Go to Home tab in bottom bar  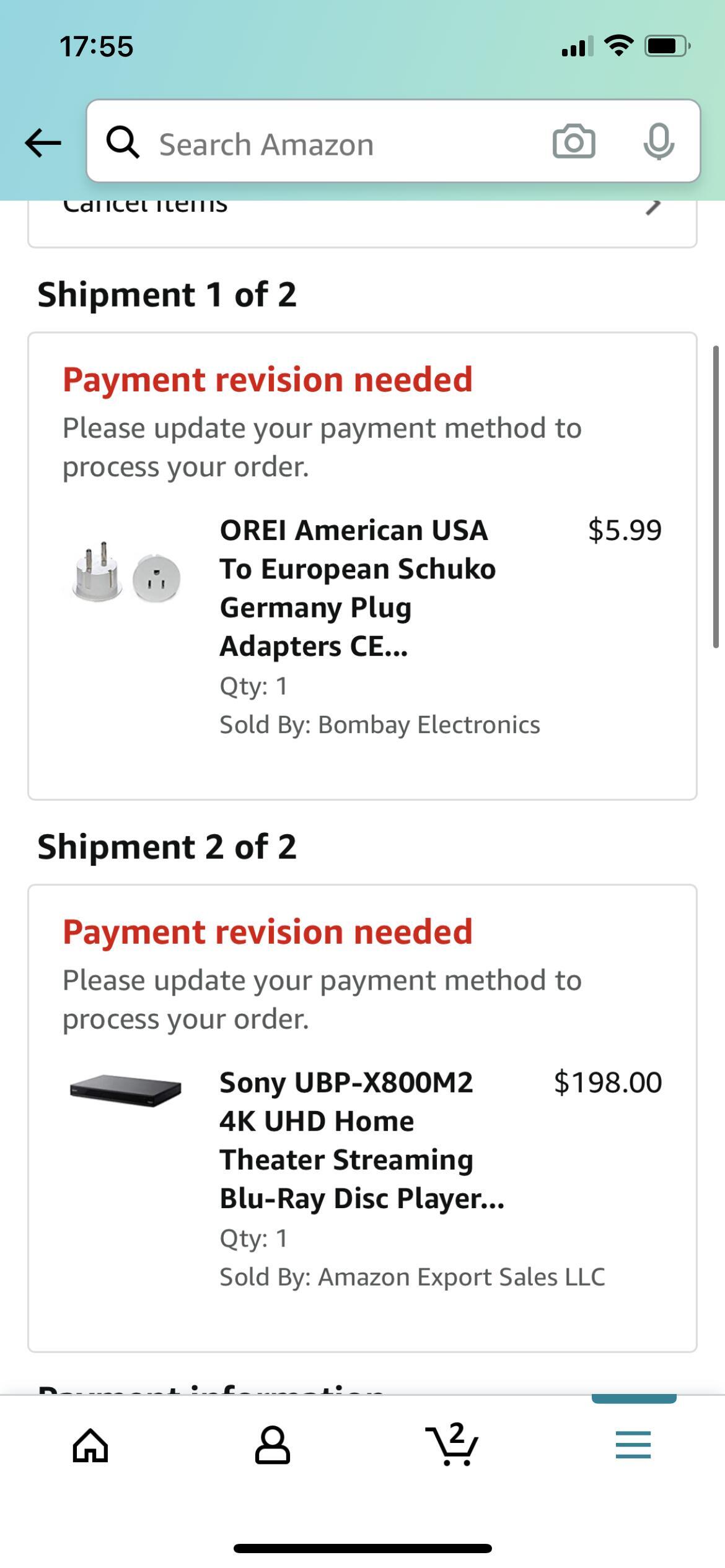(90, 1445)
